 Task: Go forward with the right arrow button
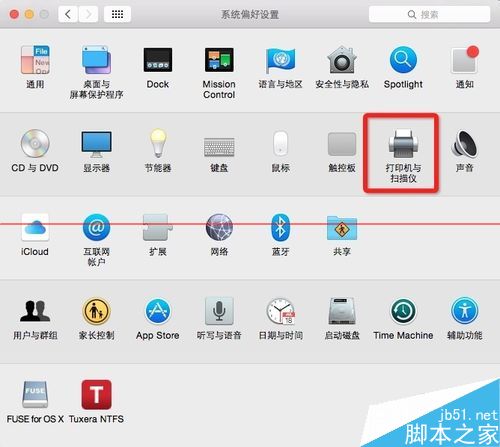coord(88,14)
